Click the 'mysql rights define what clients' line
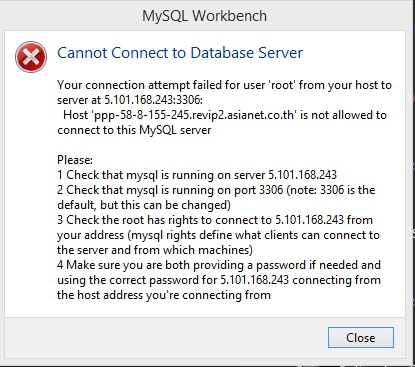 point(218,235)
